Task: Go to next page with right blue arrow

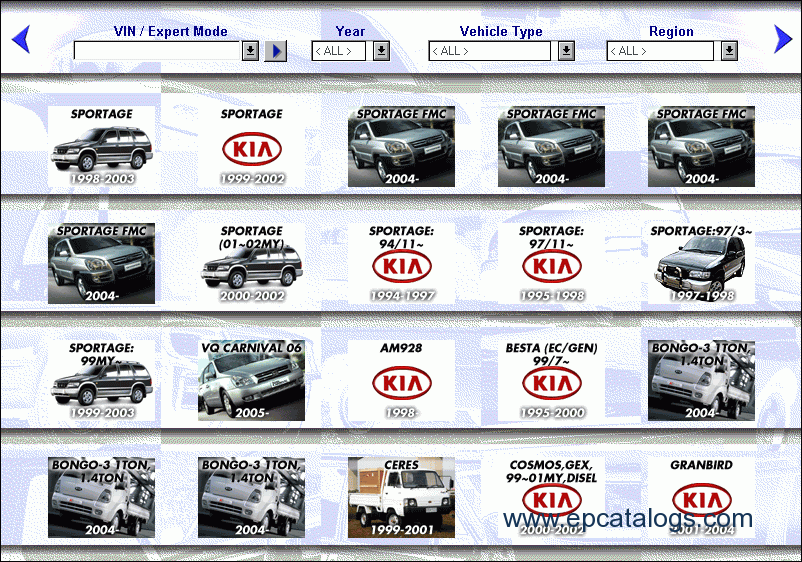Action: coord(783,39)
